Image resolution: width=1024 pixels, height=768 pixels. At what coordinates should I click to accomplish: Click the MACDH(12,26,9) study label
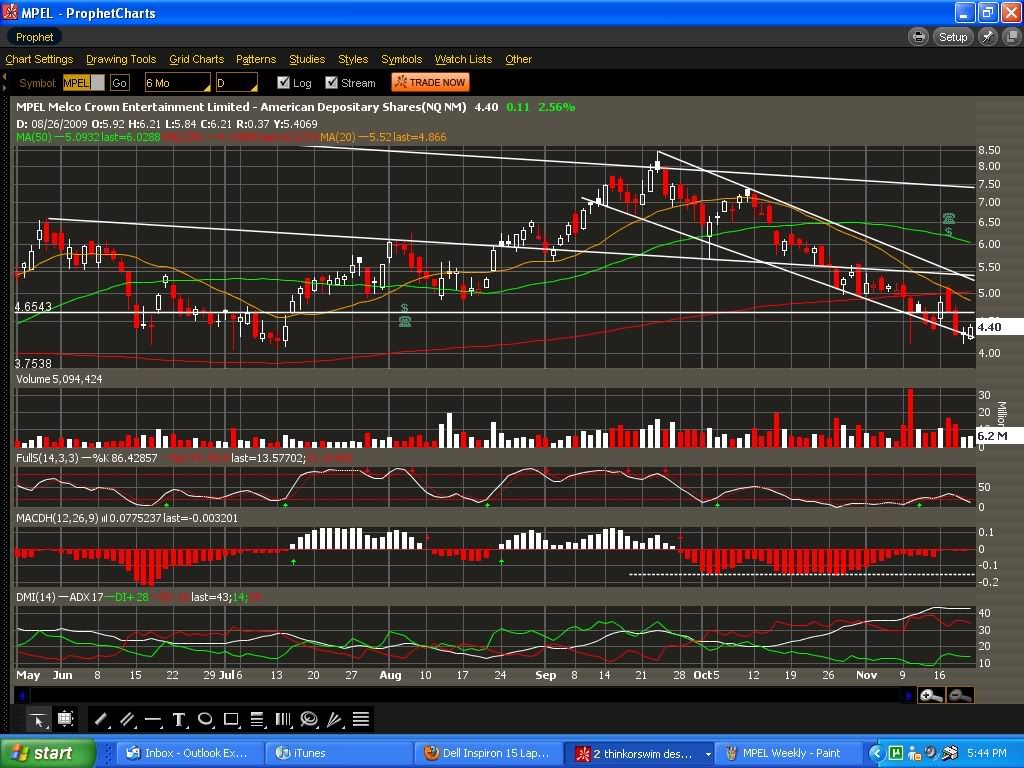pyautogui.click(x=57, y=518)
